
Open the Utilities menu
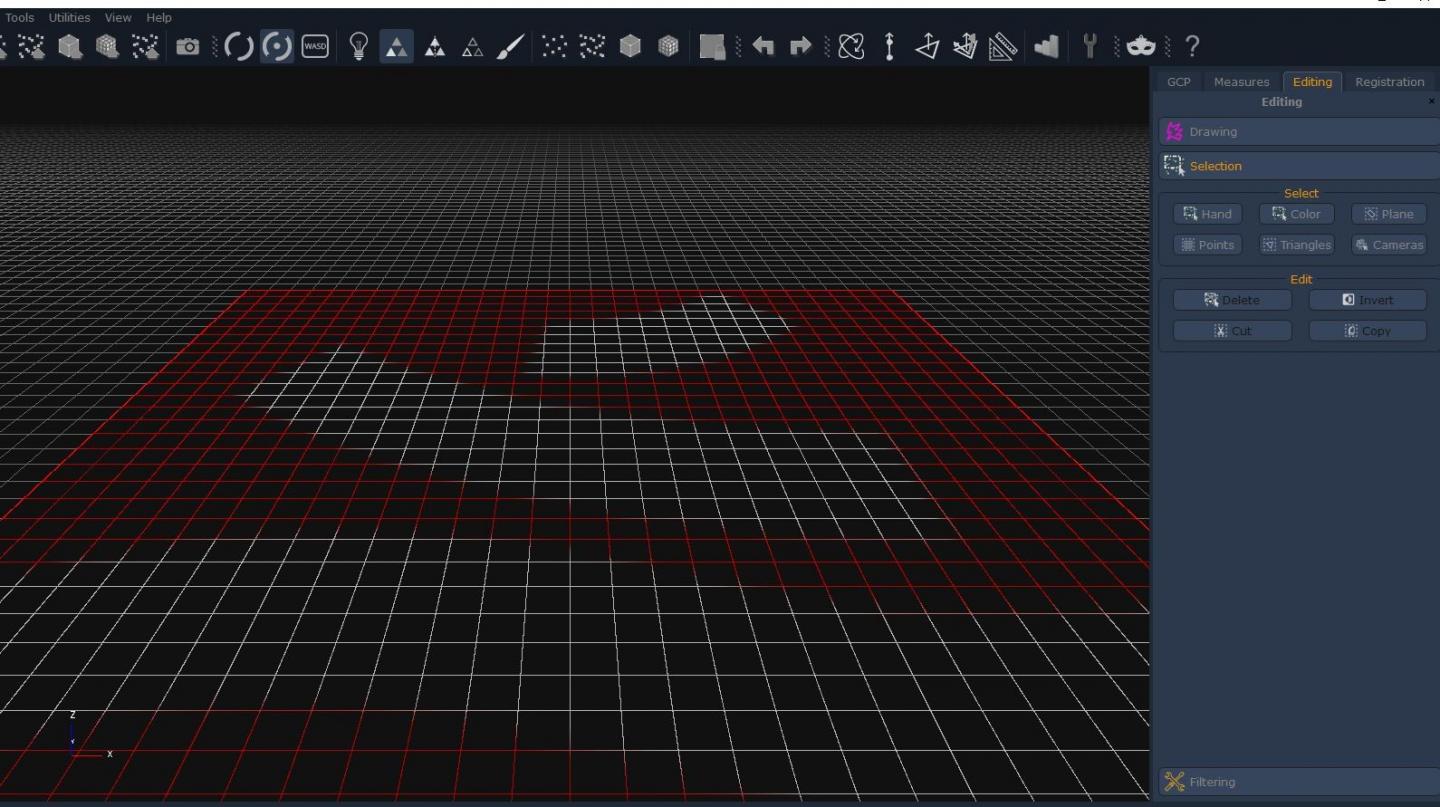(x=69, y=18)
